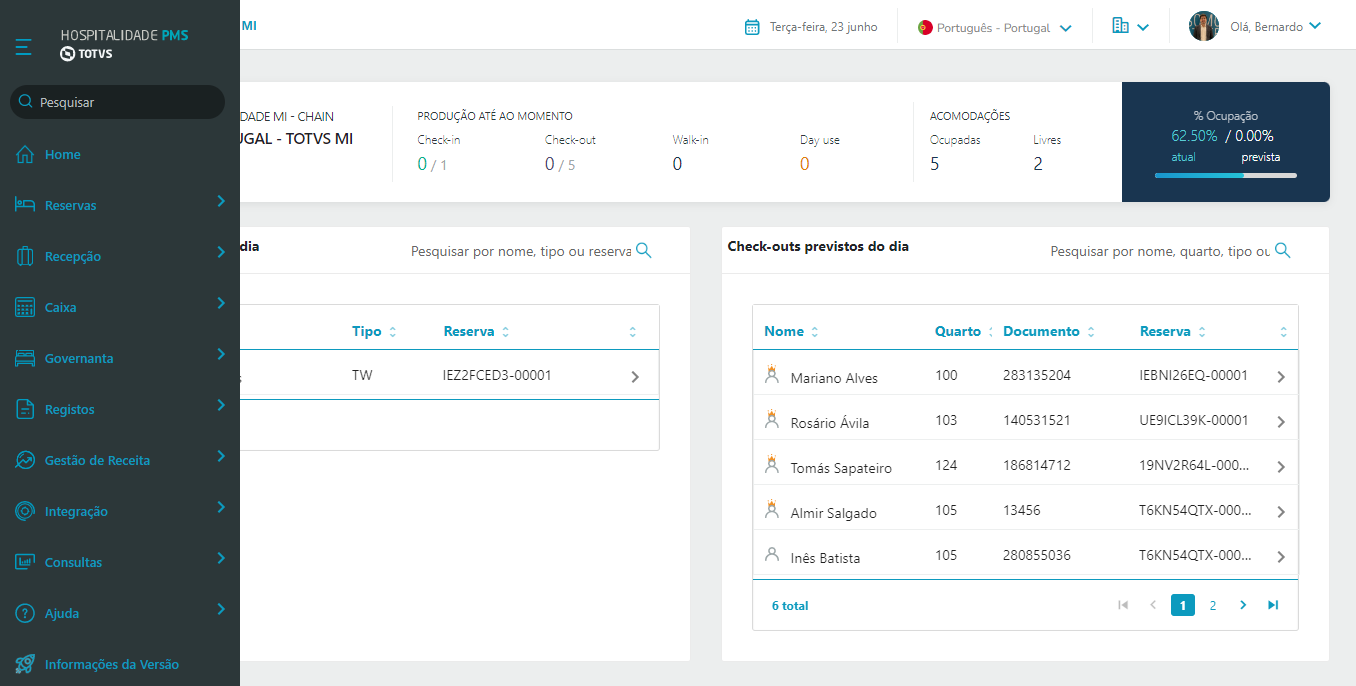Expand the Reservas submenu arrow

pos(221,203)
